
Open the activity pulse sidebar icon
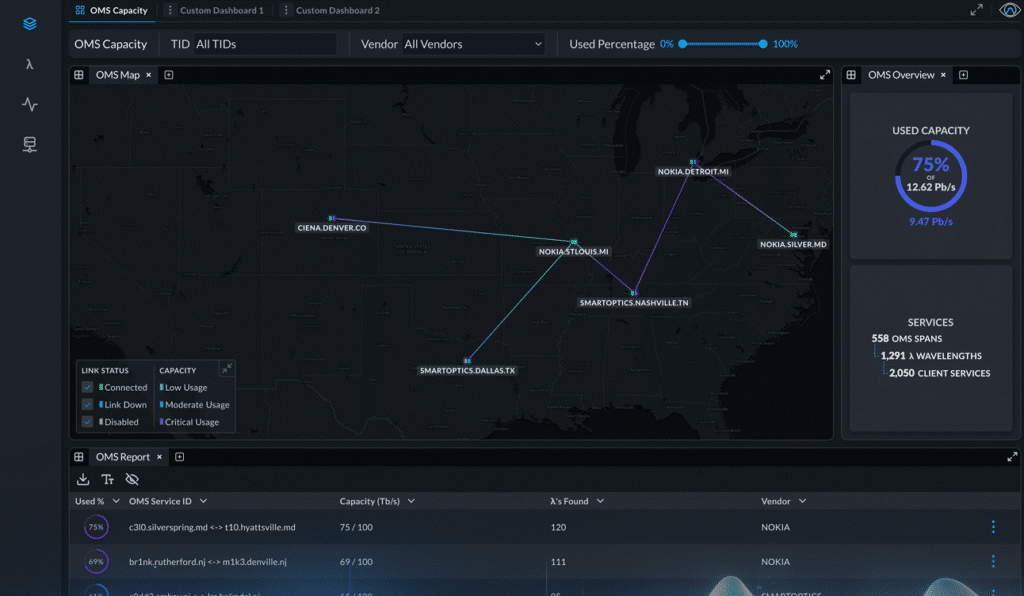29,104
